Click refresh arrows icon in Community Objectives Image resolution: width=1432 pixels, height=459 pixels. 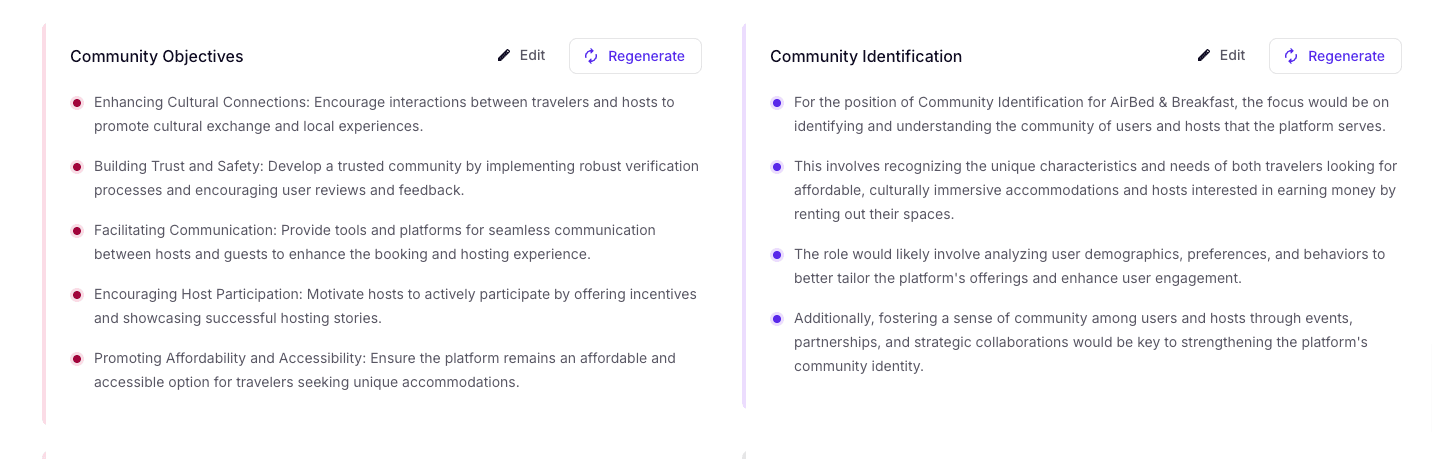591,56
